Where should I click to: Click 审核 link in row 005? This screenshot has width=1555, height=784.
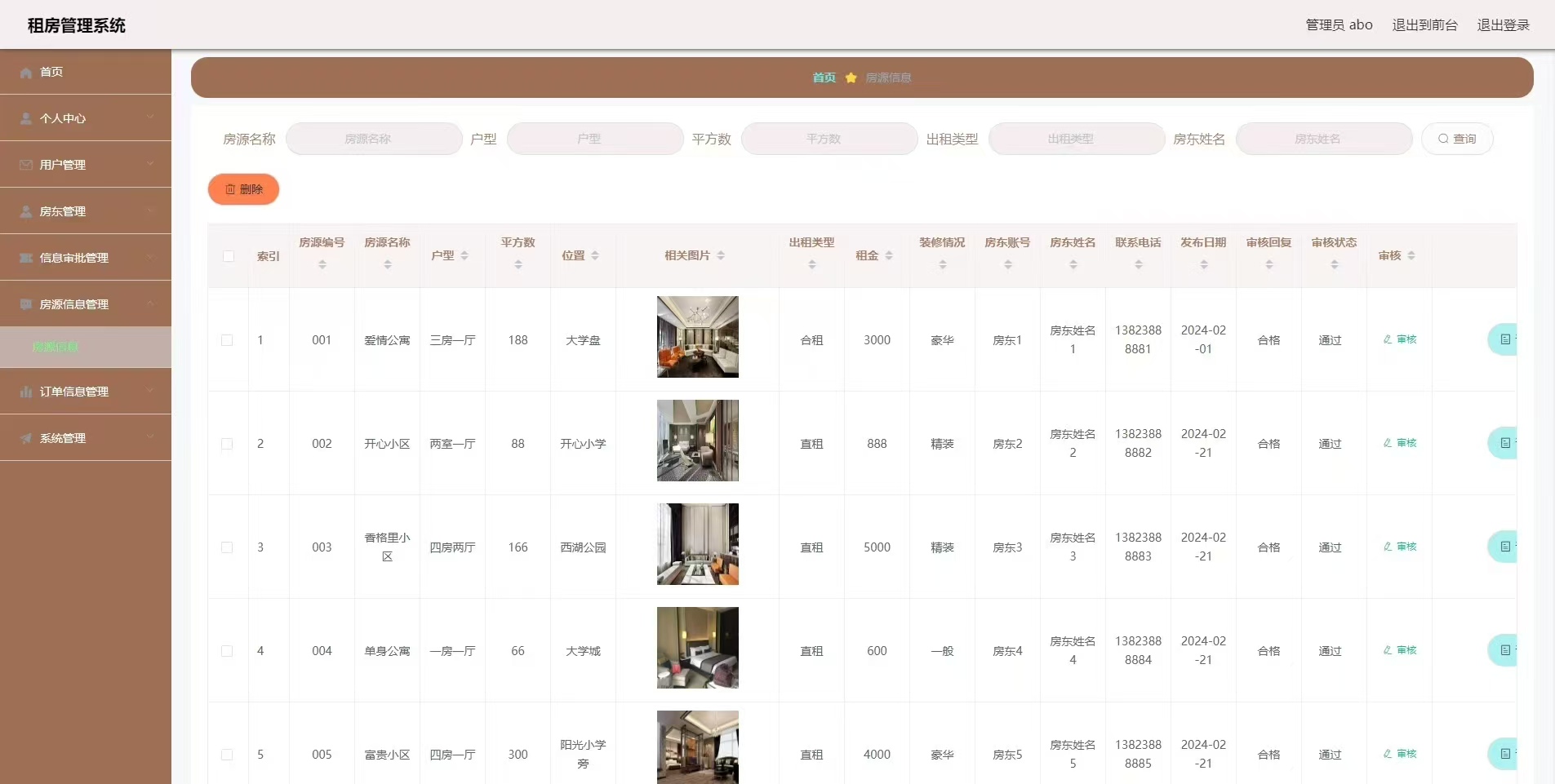(1400, 754)
